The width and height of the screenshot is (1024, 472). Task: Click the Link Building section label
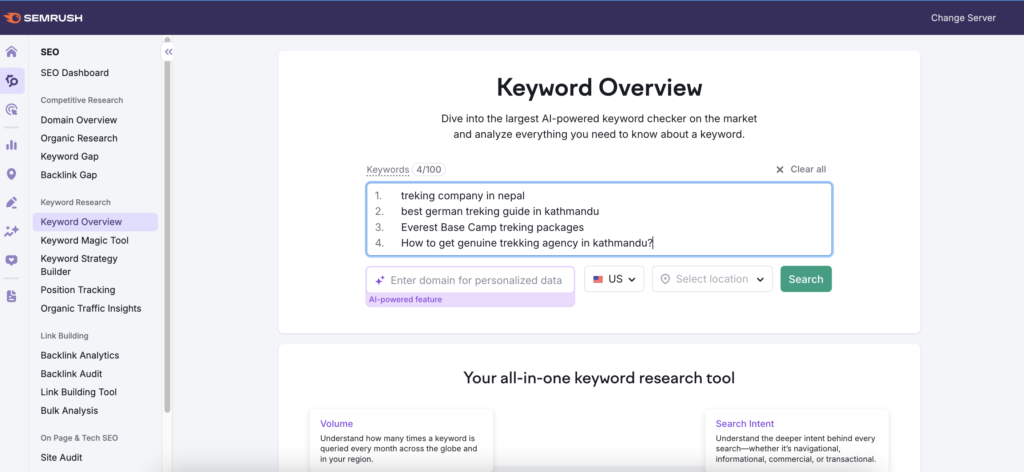click(x=64, y=336)
